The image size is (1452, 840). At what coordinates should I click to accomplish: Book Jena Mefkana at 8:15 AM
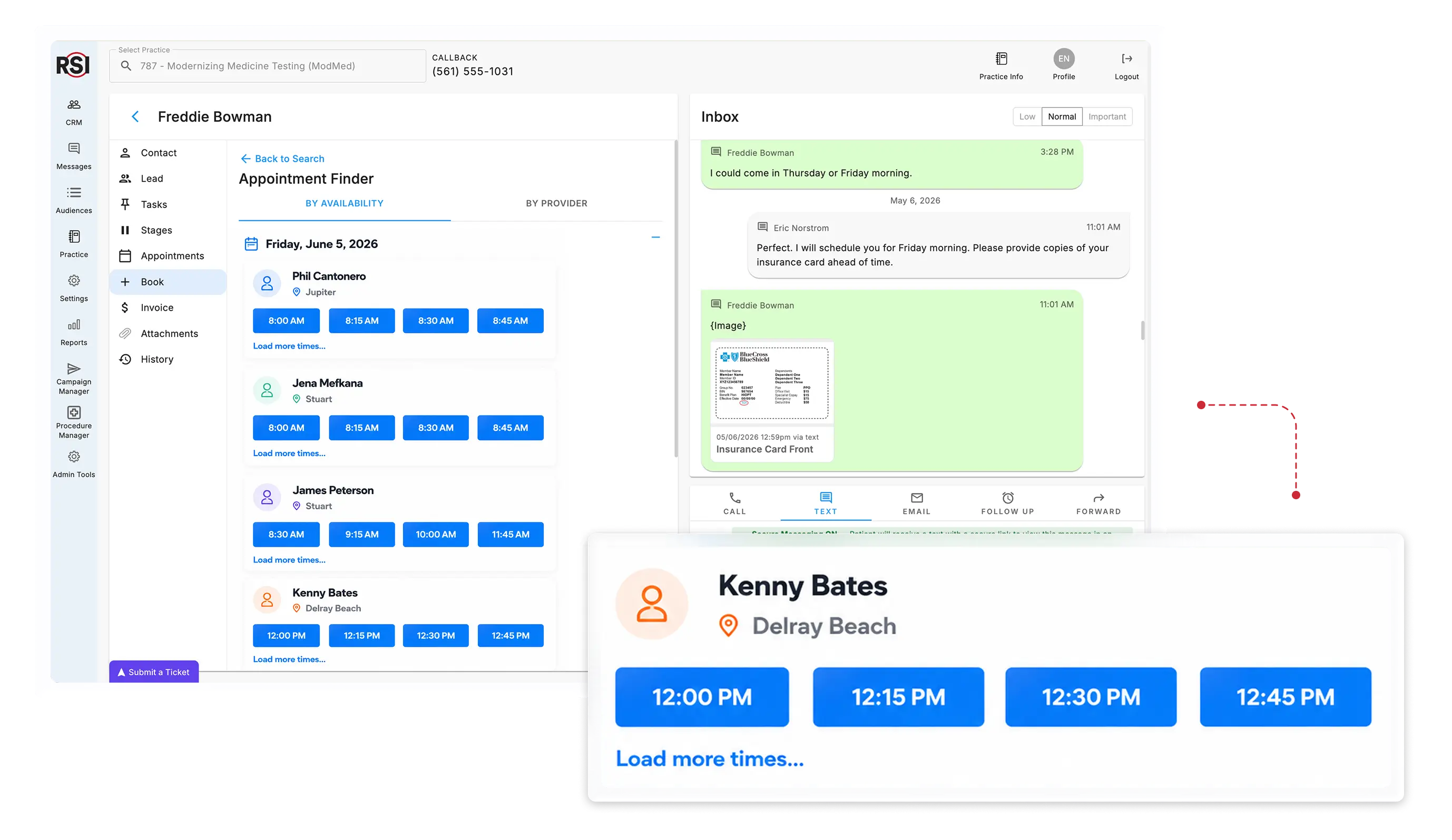362,428
